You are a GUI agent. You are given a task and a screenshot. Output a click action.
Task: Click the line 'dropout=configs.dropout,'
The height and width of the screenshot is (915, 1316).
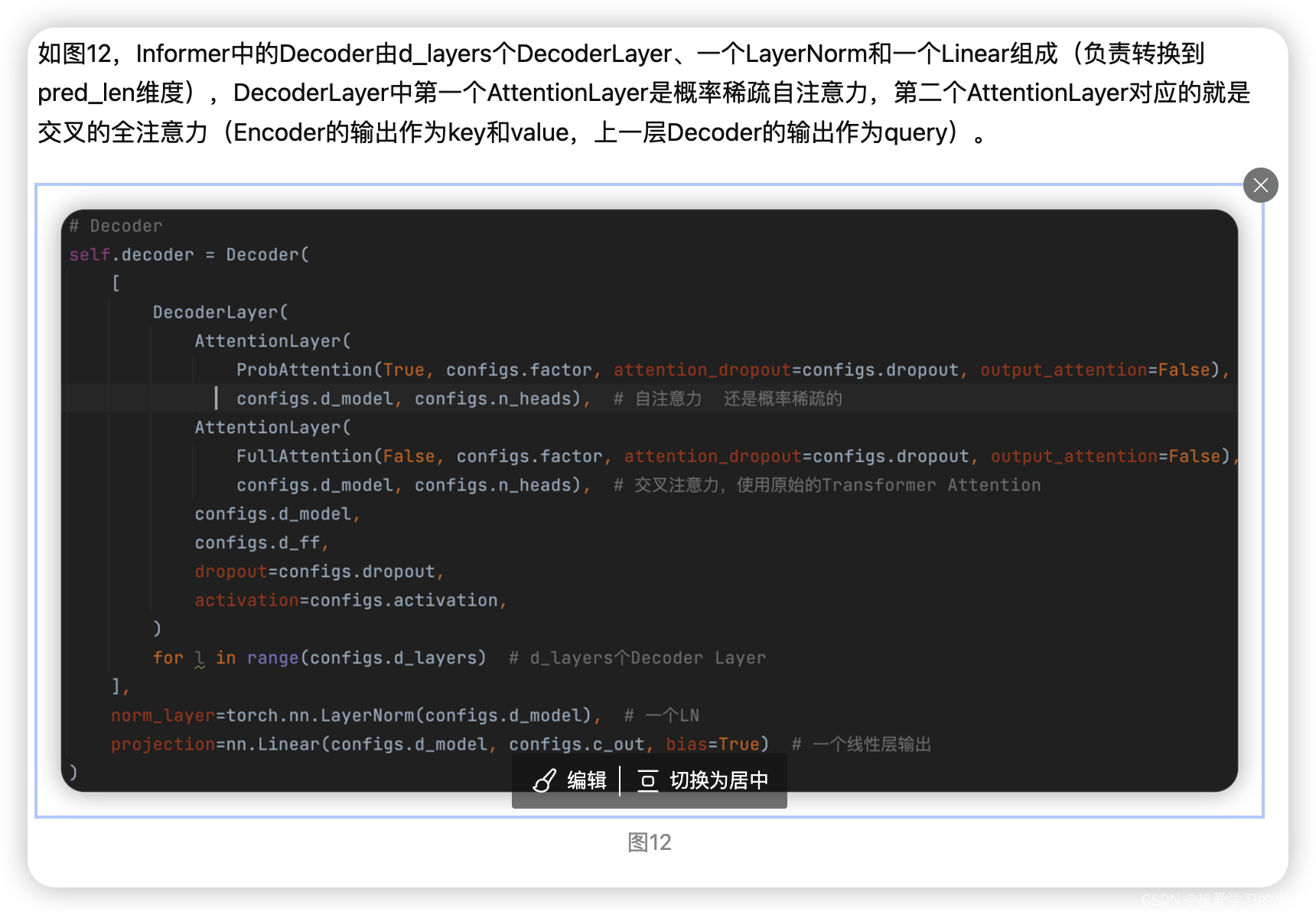click(x=319, y=571)
